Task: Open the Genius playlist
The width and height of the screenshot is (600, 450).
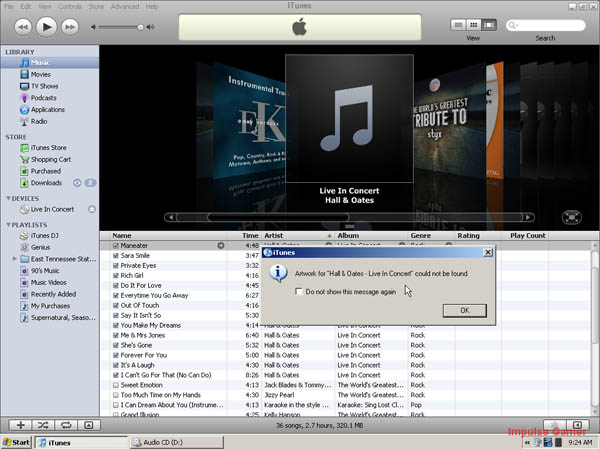Action: 40,247
